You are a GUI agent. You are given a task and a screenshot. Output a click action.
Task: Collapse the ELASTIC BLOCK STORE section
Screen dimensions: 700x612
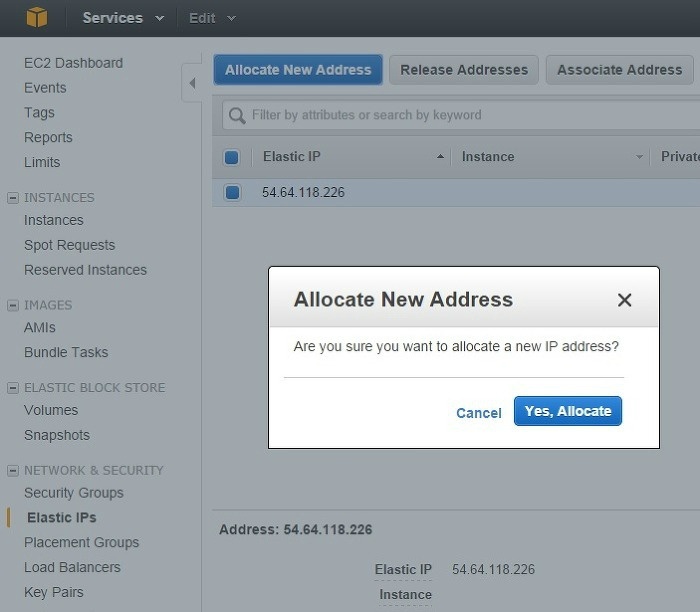point(13,388)
